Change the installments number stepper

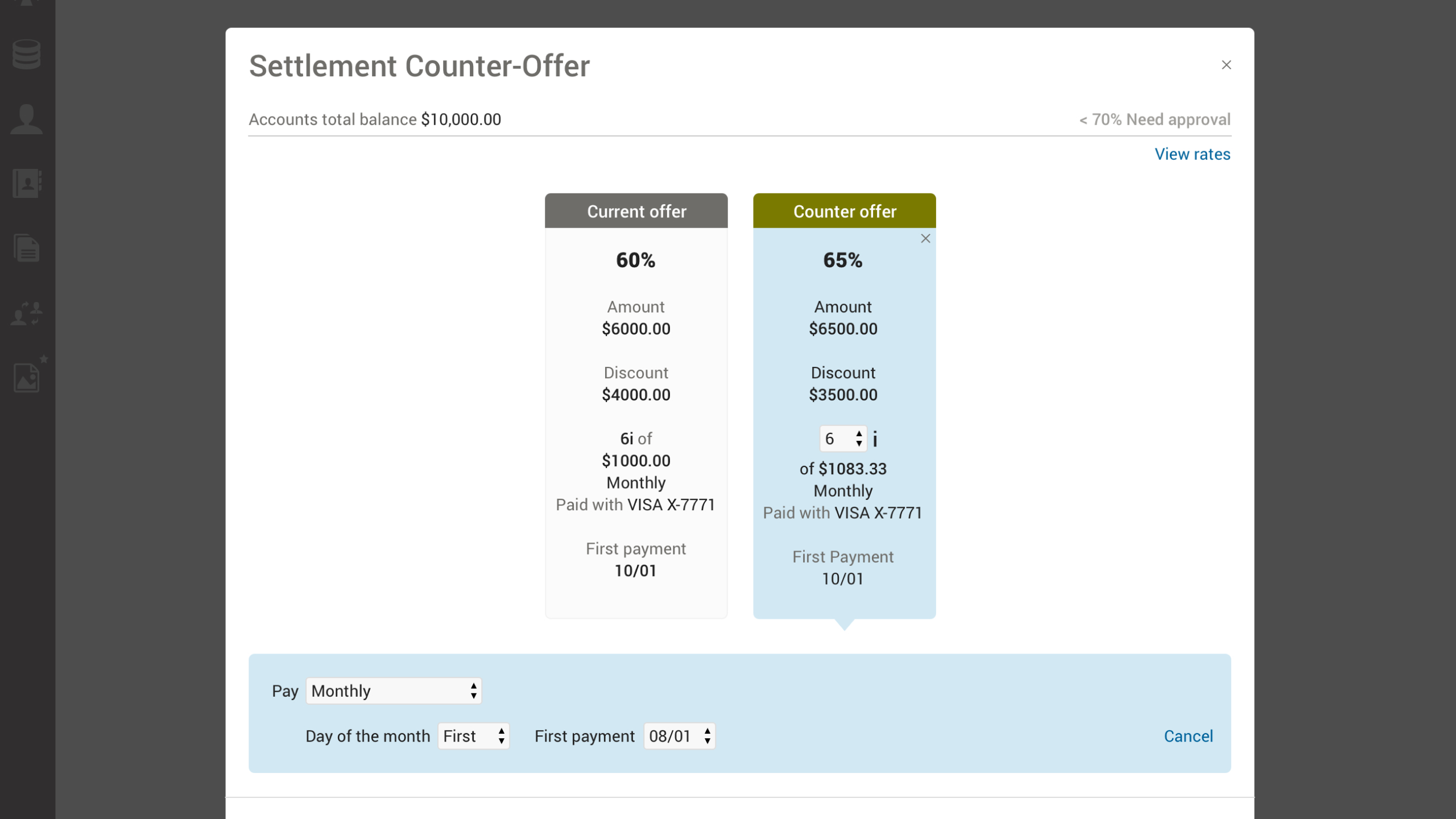(842, 439)
